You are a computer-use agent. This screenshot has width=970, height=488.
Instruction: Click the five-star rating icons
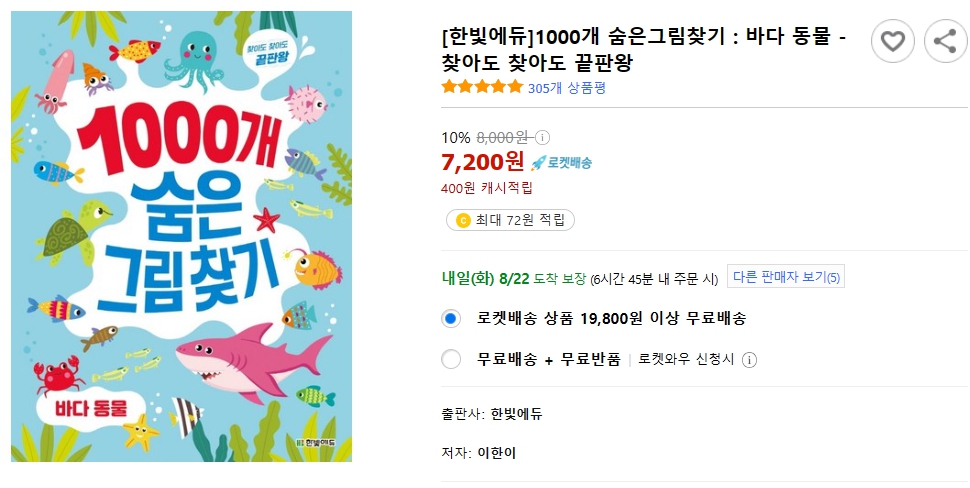pos(482,87)
